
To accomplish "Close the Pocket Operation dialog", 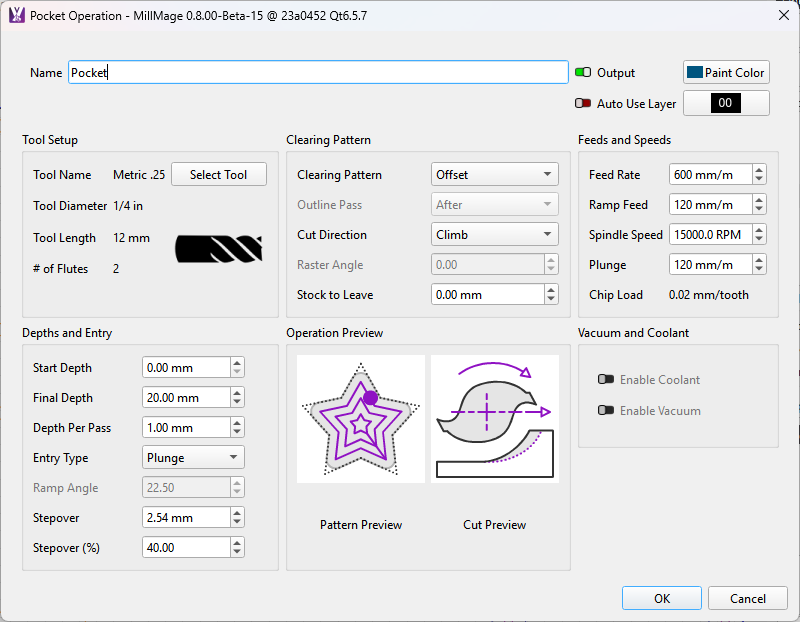I will [784, 15].
